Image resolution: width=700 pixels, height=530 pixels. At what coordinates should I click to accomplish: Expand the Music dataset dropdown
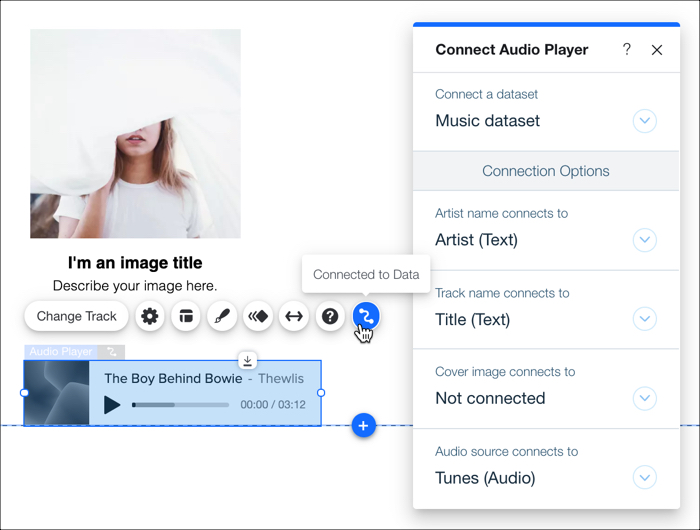pyautogui.click(x=645, y=121)
